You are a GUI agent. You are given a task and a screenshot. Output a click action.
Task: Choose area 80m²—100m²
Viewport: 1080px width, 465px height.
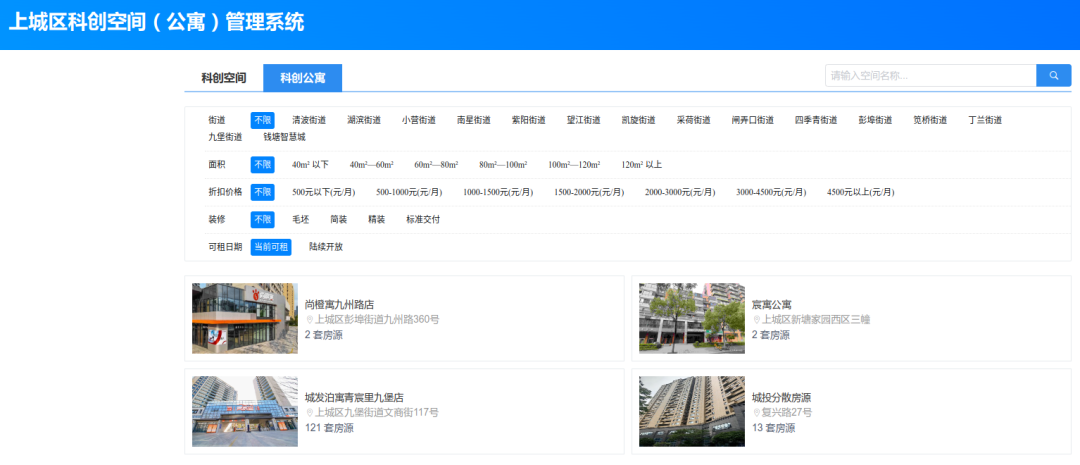503,165
